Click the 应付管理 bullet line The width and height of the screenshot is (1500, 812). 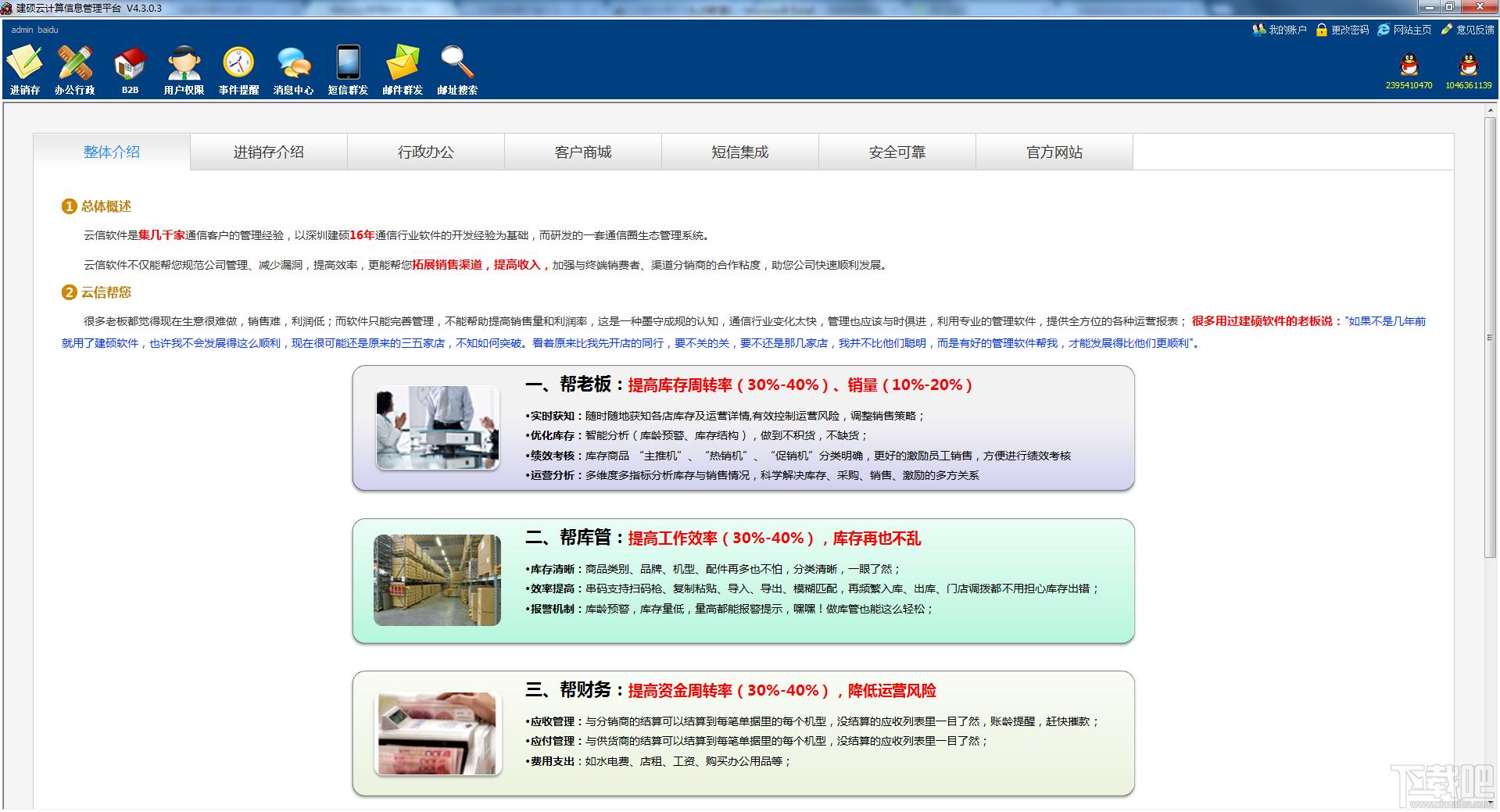tap(757, 741)
